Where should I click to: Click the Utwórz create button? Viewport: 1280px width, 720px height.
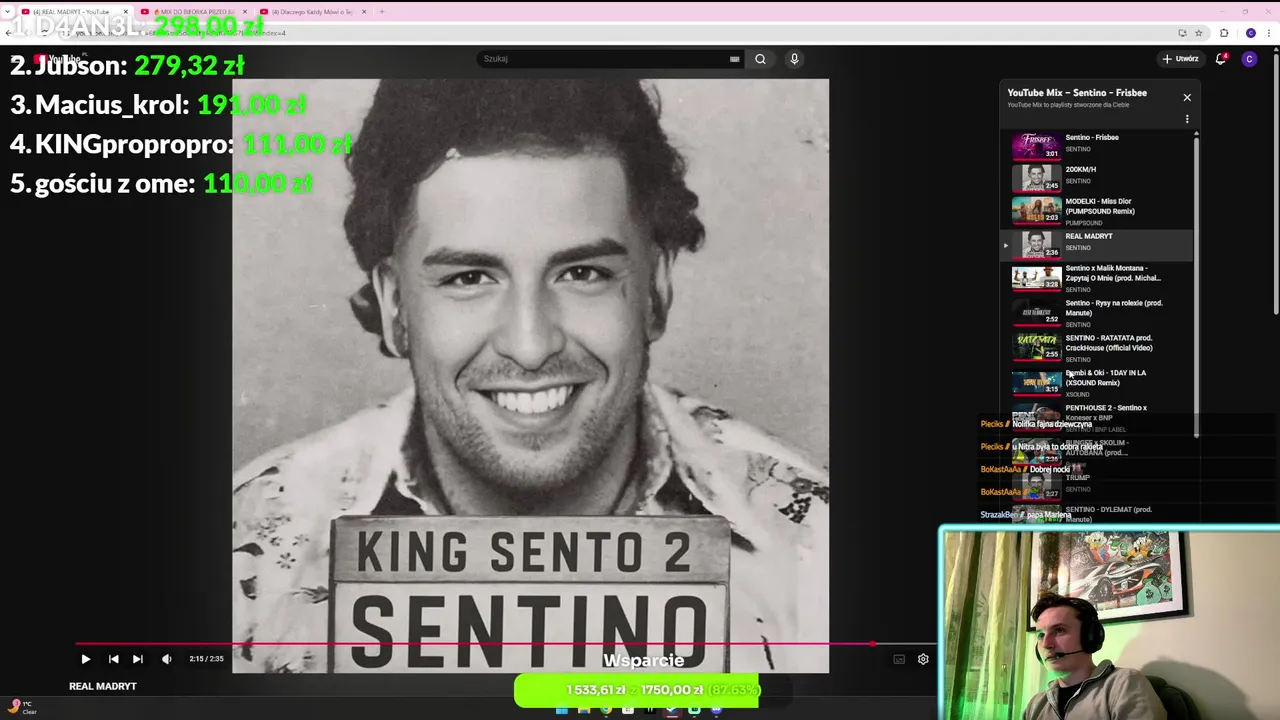tap(1180, 59)
